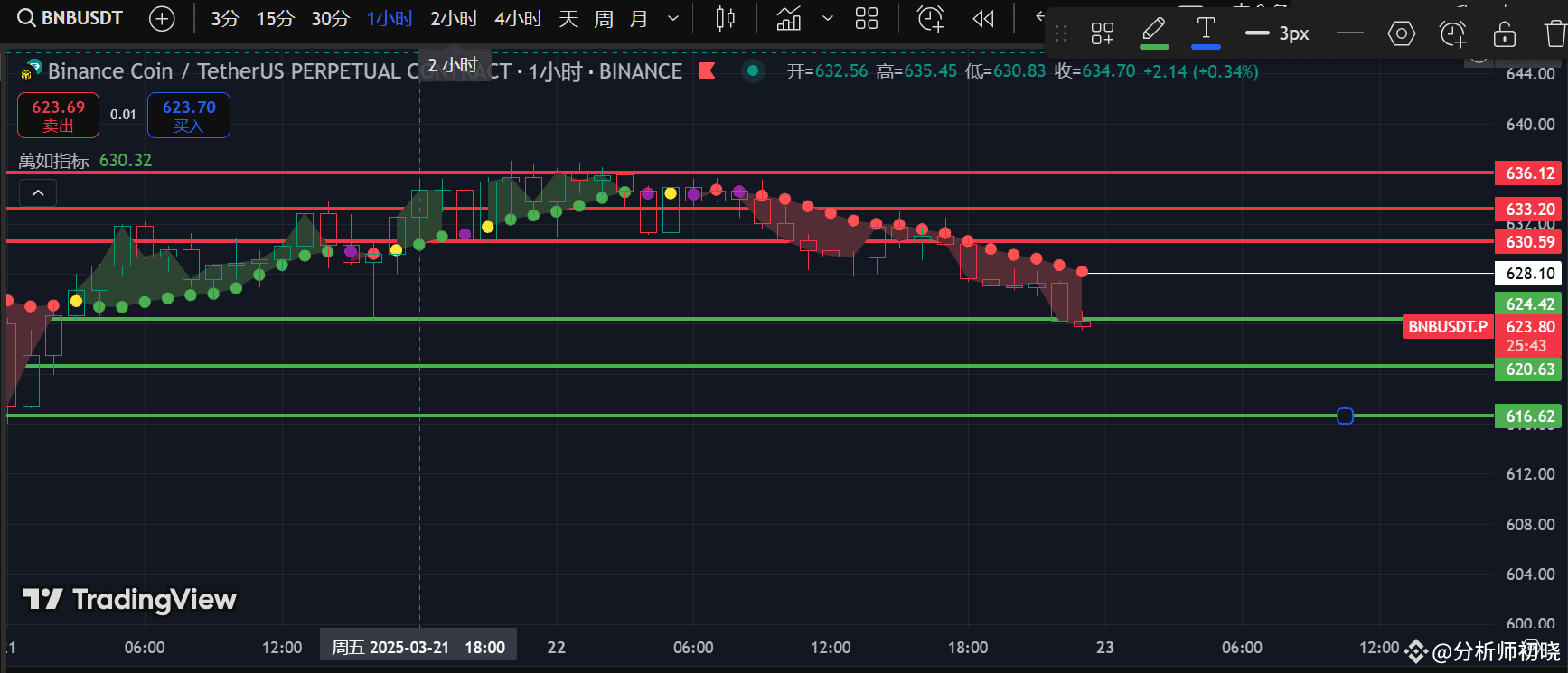Click the 623.69 卖出 sell button
This screenshot has height=673, width=1568.
coord(59,116)
